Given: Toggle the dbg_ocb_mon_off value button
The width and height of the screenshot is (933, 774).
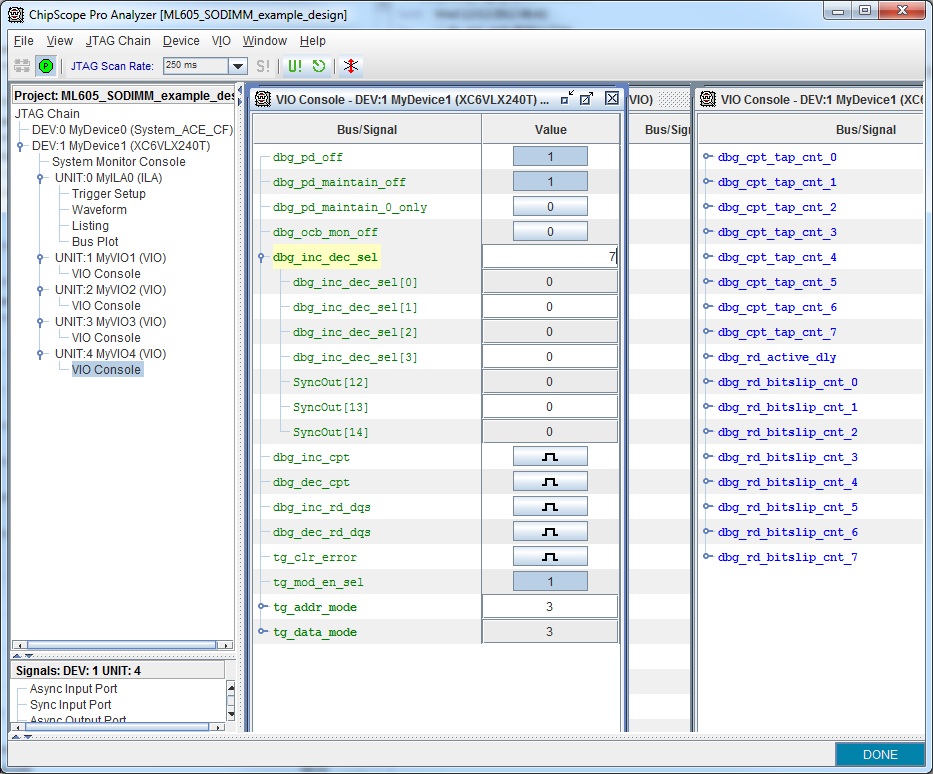Looking at the screenshot, I should click(550, 232).
